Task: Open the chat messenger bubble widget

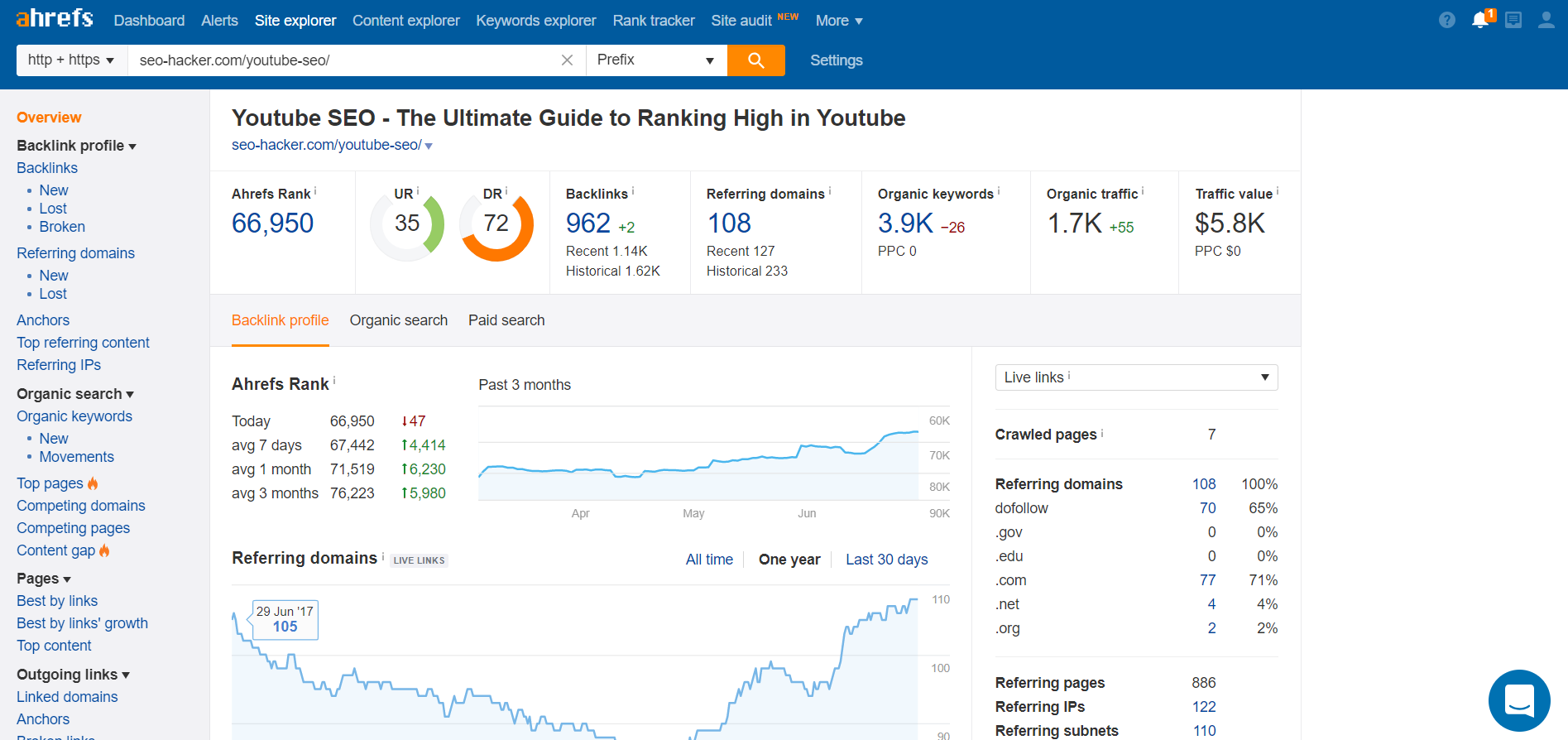Action: pos(1518,700)
